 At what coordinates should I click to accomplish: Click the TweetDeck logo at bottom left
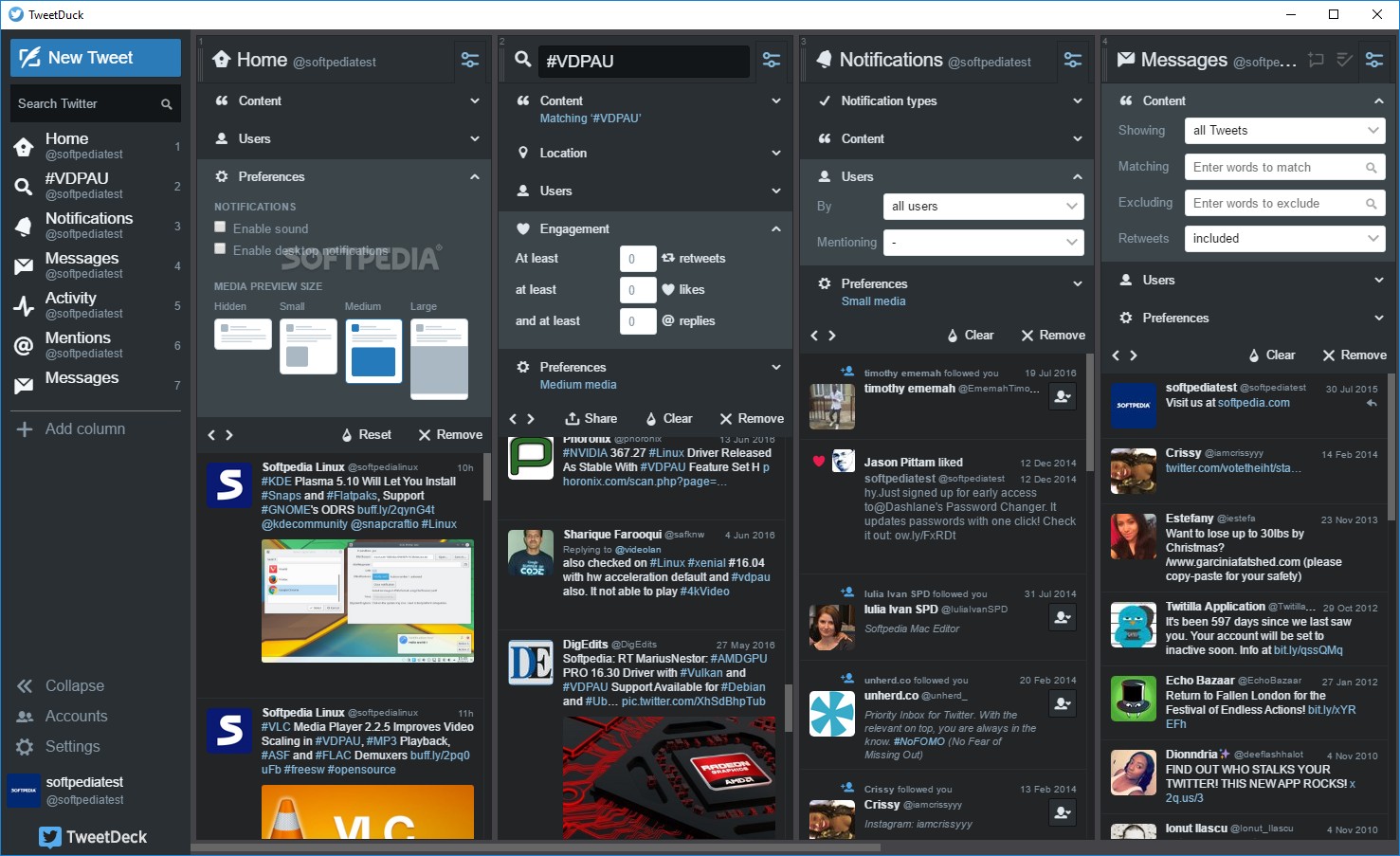click(93, 837)
